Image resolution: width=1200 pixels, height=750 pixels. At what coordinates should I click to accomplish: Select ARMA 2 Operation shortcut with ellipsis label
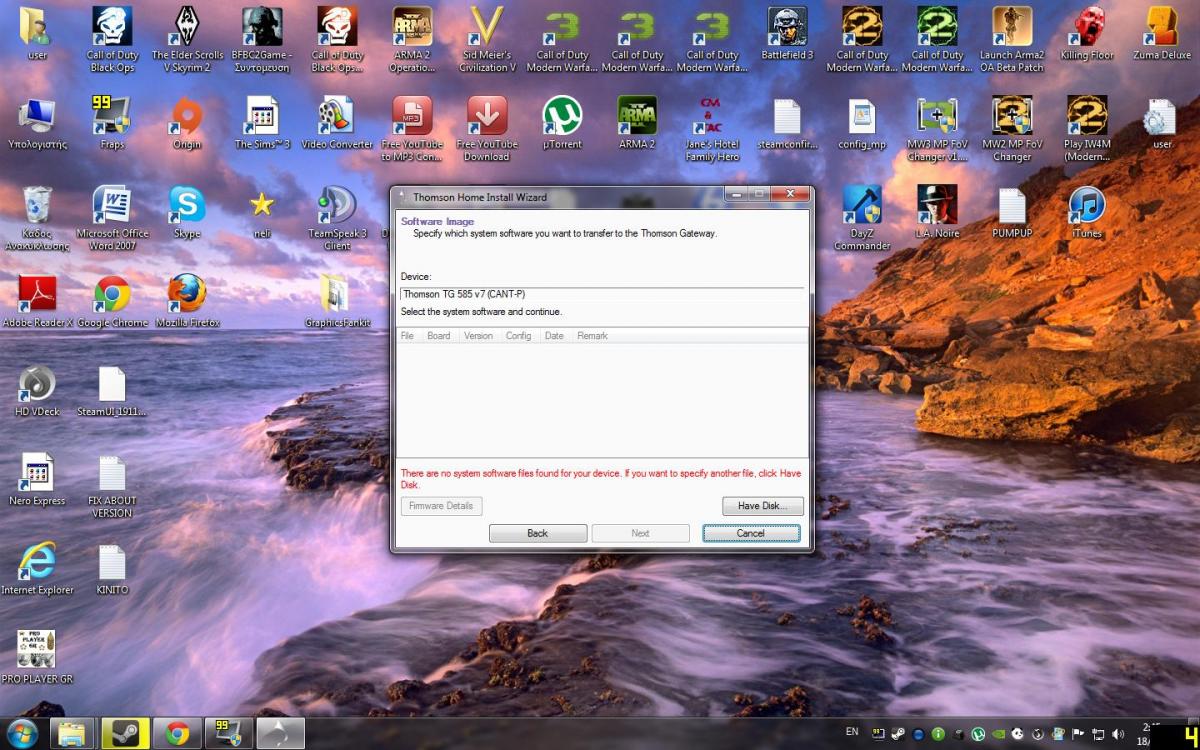coord(412,40)
